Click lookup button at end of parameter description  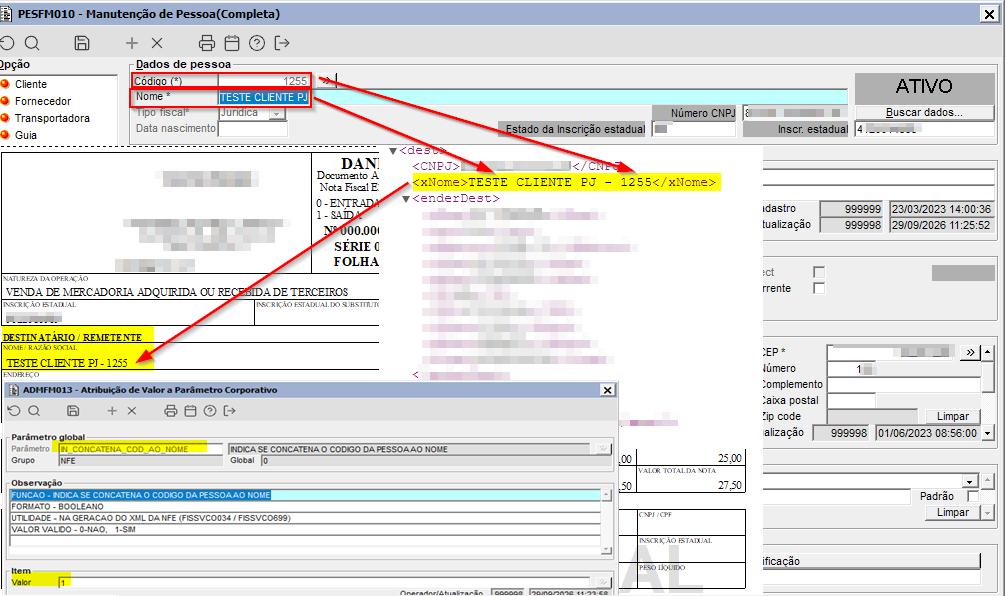tap(602, 449)
